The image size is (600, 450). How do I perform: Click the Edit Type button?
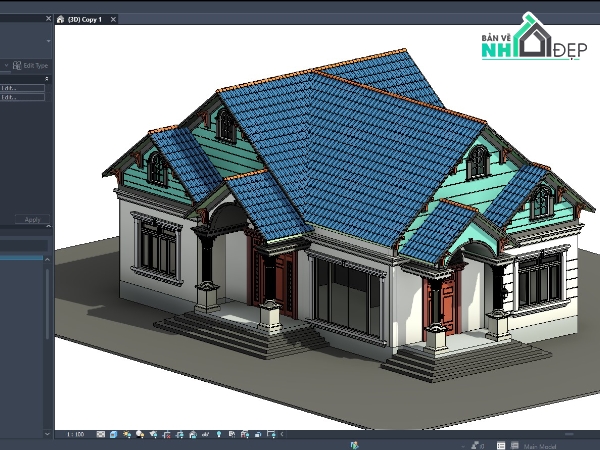31,65
